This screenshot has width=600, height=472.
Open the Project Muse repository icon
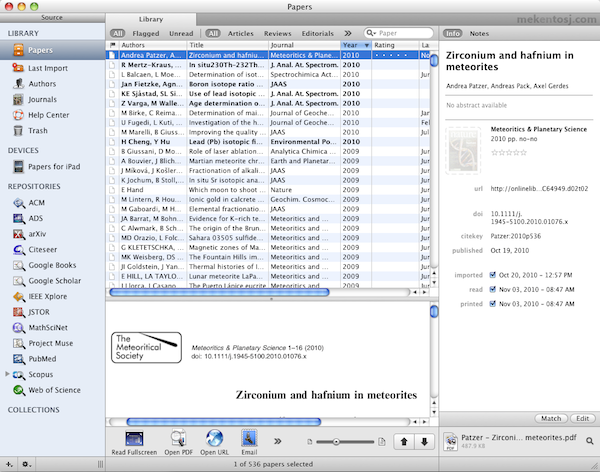point(19,343)
